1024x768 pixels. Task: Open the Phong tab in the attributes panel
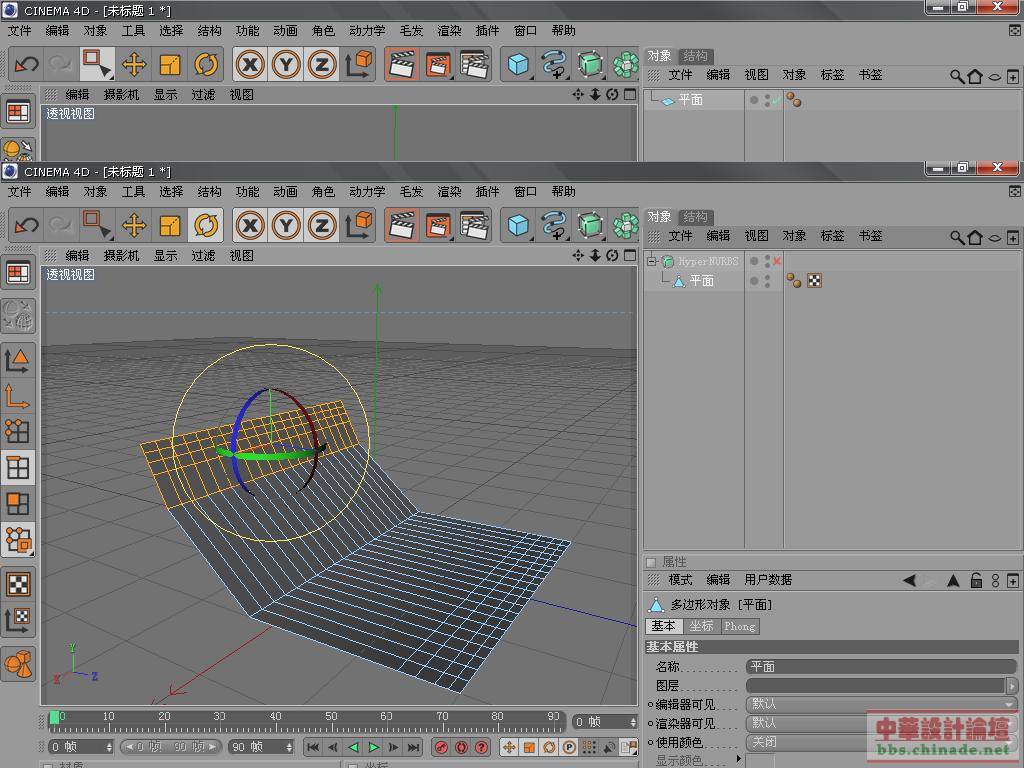[740, 626]
